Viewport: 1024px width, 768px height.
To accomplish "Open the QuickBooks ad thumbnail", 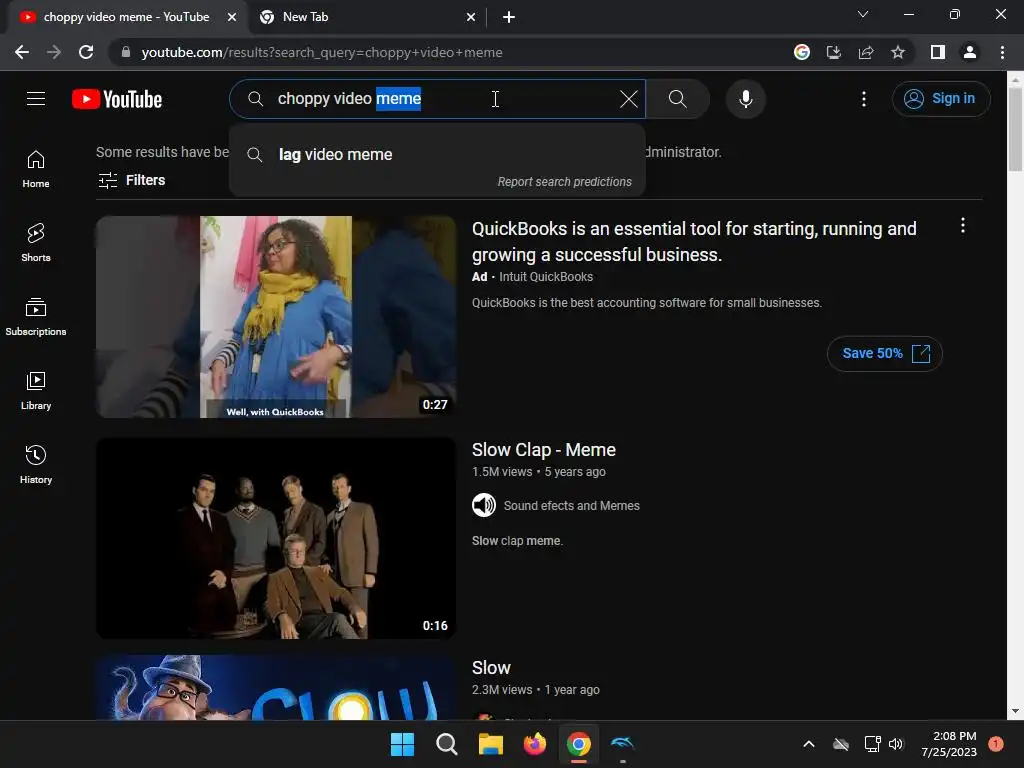I will pos(276,317).
